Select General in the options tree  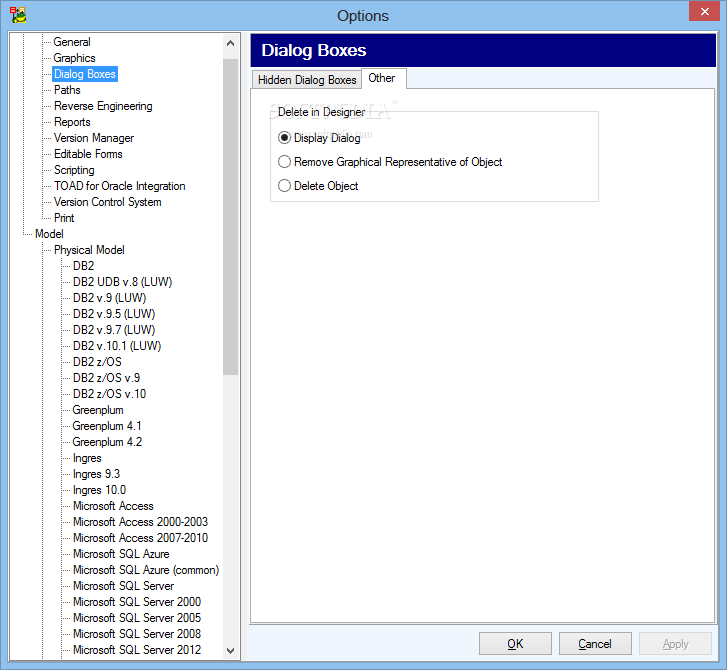tap(72, 42)
